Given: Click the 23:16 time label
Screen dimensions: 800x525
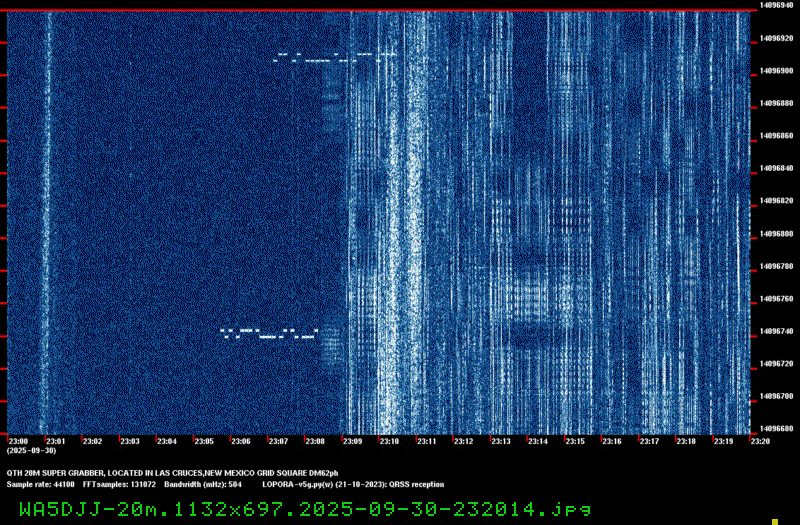Looking at the screenshot, I should [x=613, y=441].
